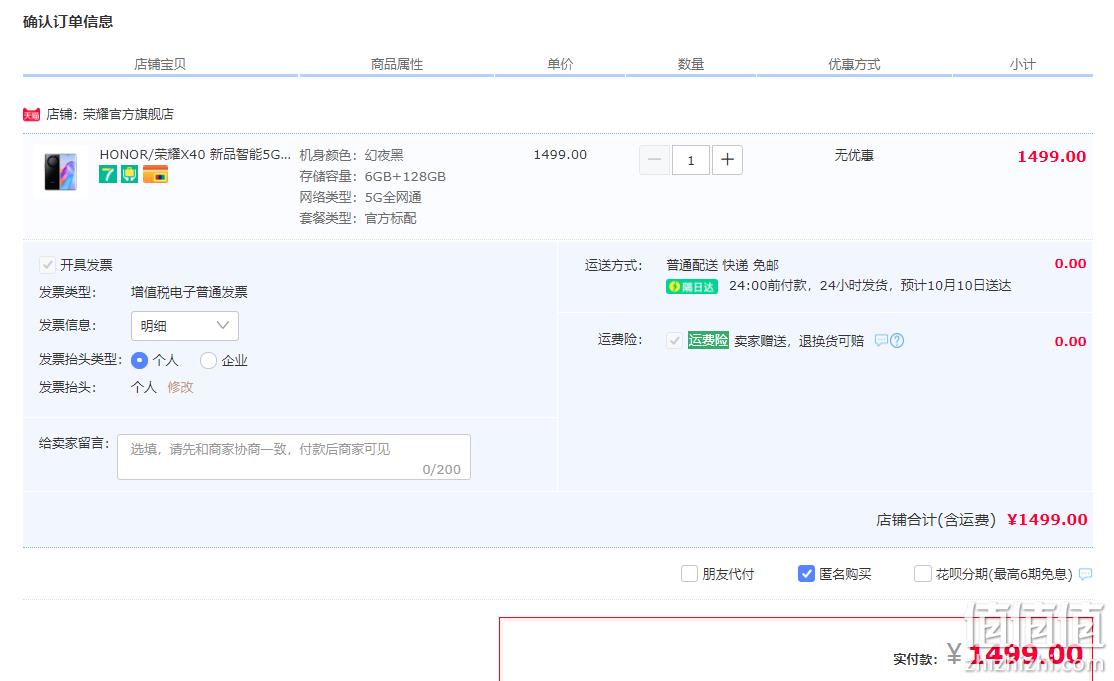
Task: Click the quantity input field showing 1
Action: pyautogui.click(x=691, y=160)
